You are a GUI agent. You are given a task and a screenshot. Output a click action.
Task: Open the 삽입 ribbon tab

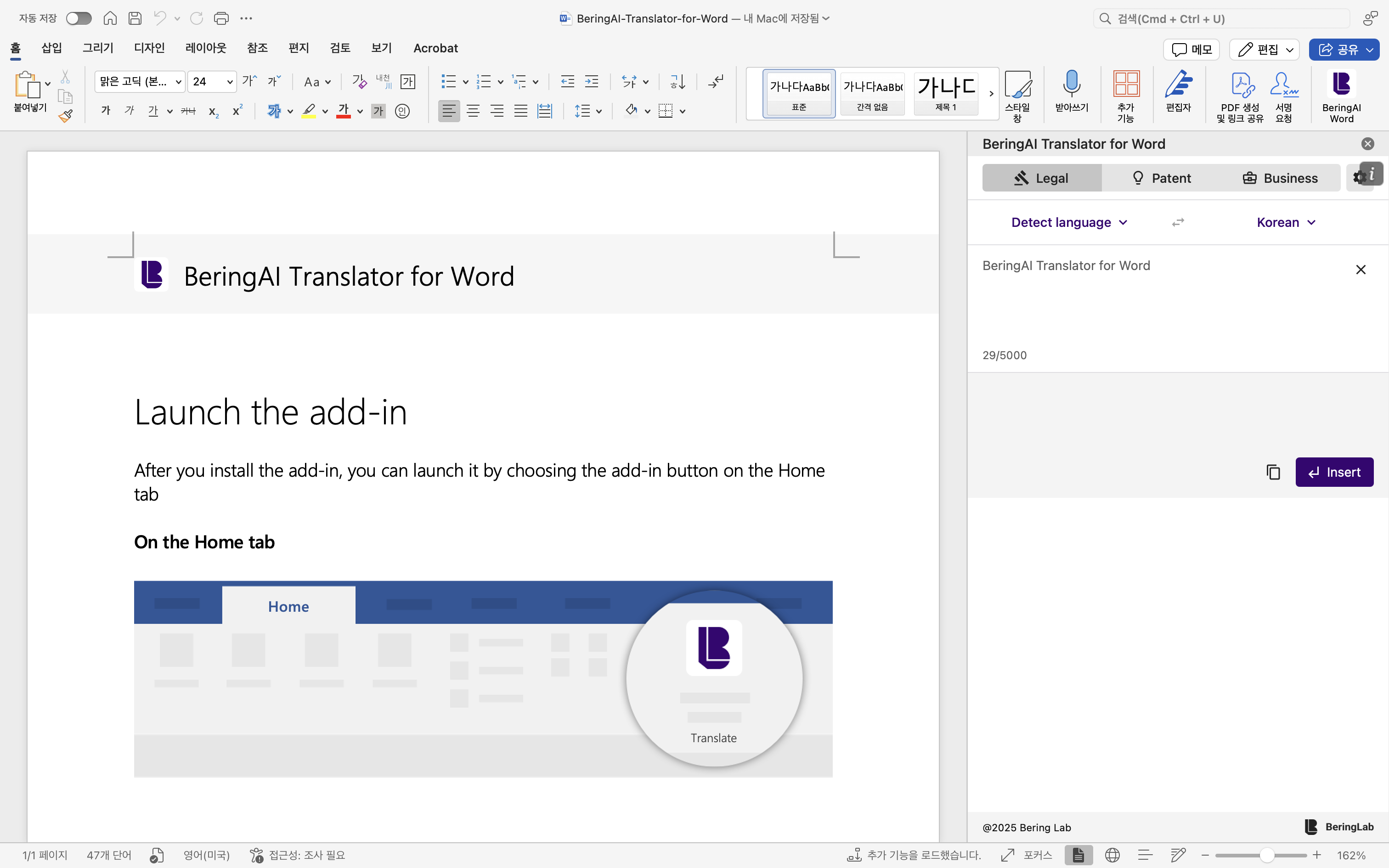[51, 48]
